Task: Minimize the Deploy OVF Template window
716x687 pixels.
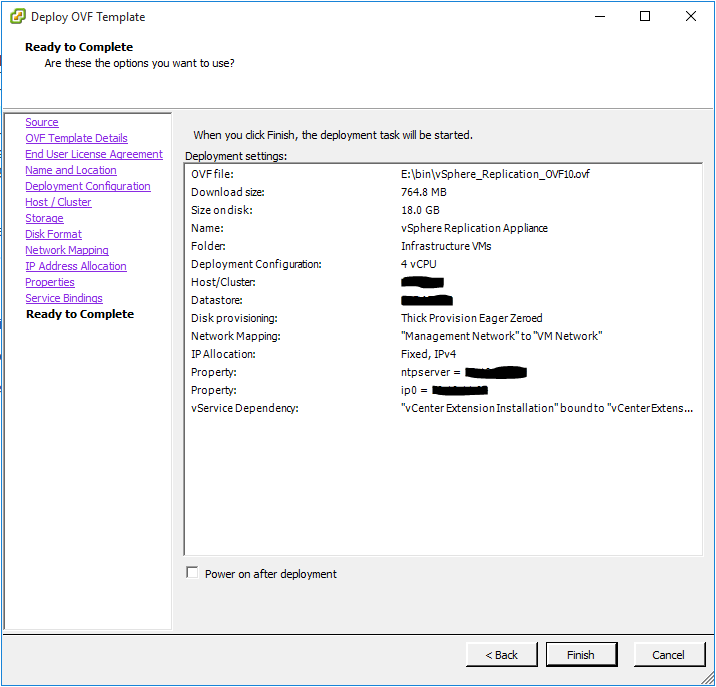Action: coord(600,16)
